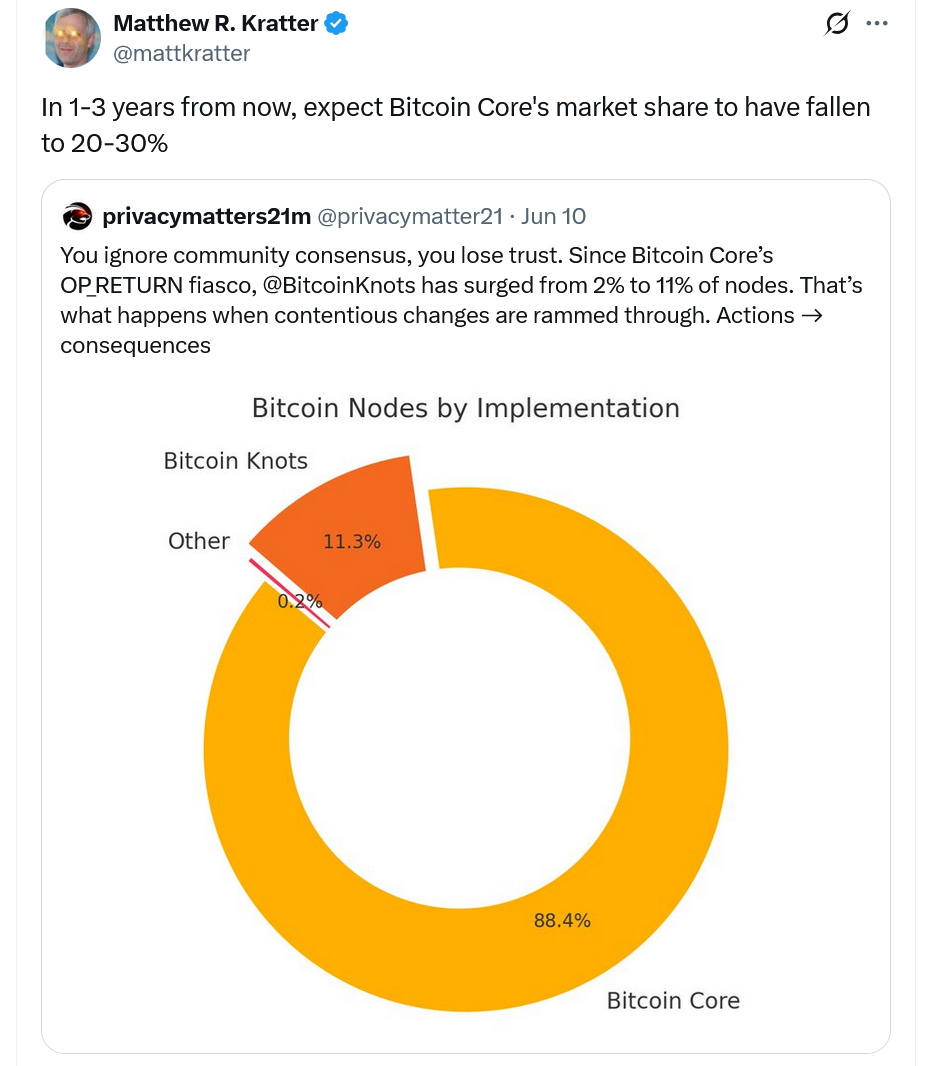Click privacymatters21m's small avatar

tap(77, 216)
